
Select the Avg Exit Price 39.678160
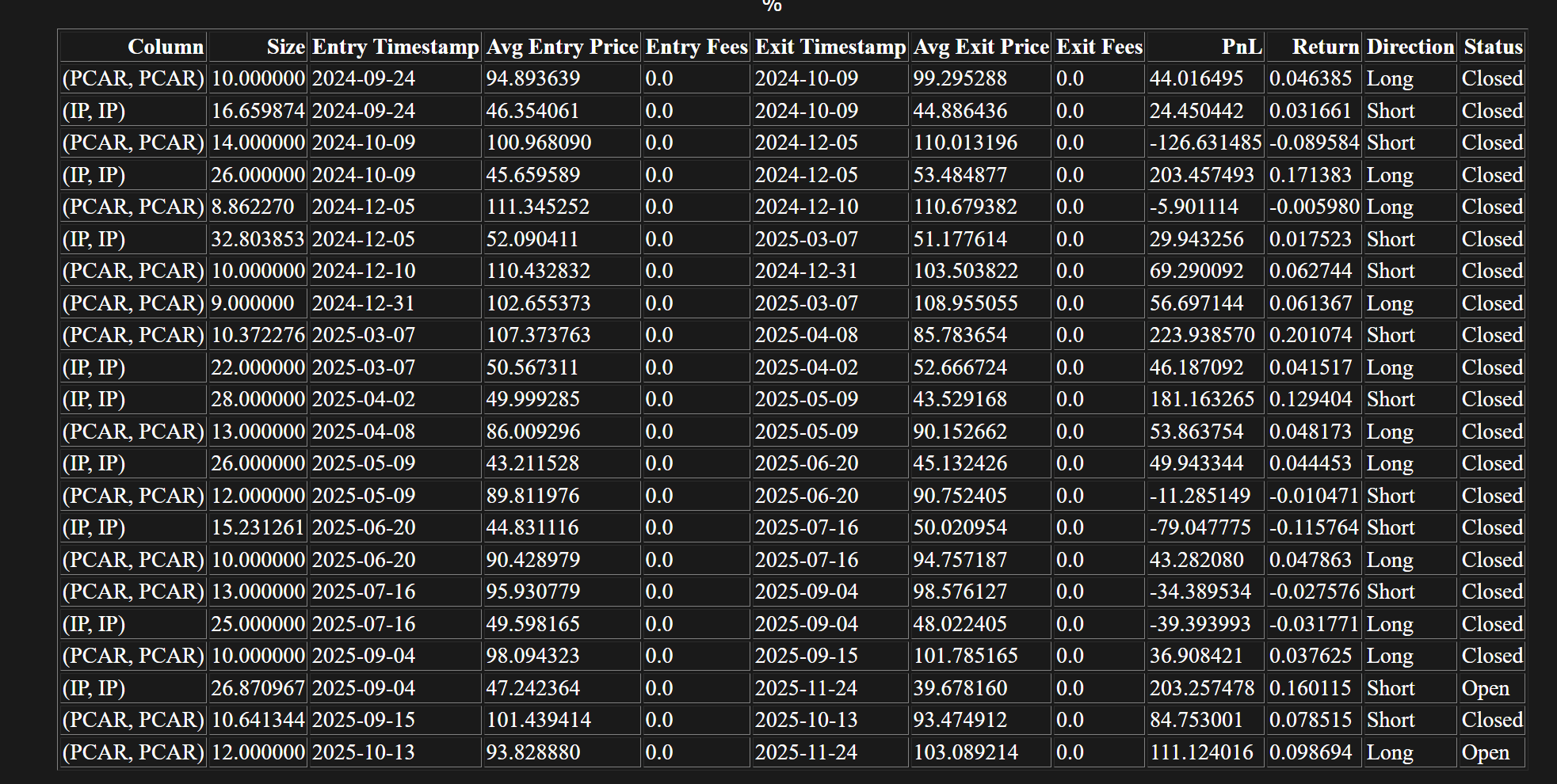coord(960,688)
